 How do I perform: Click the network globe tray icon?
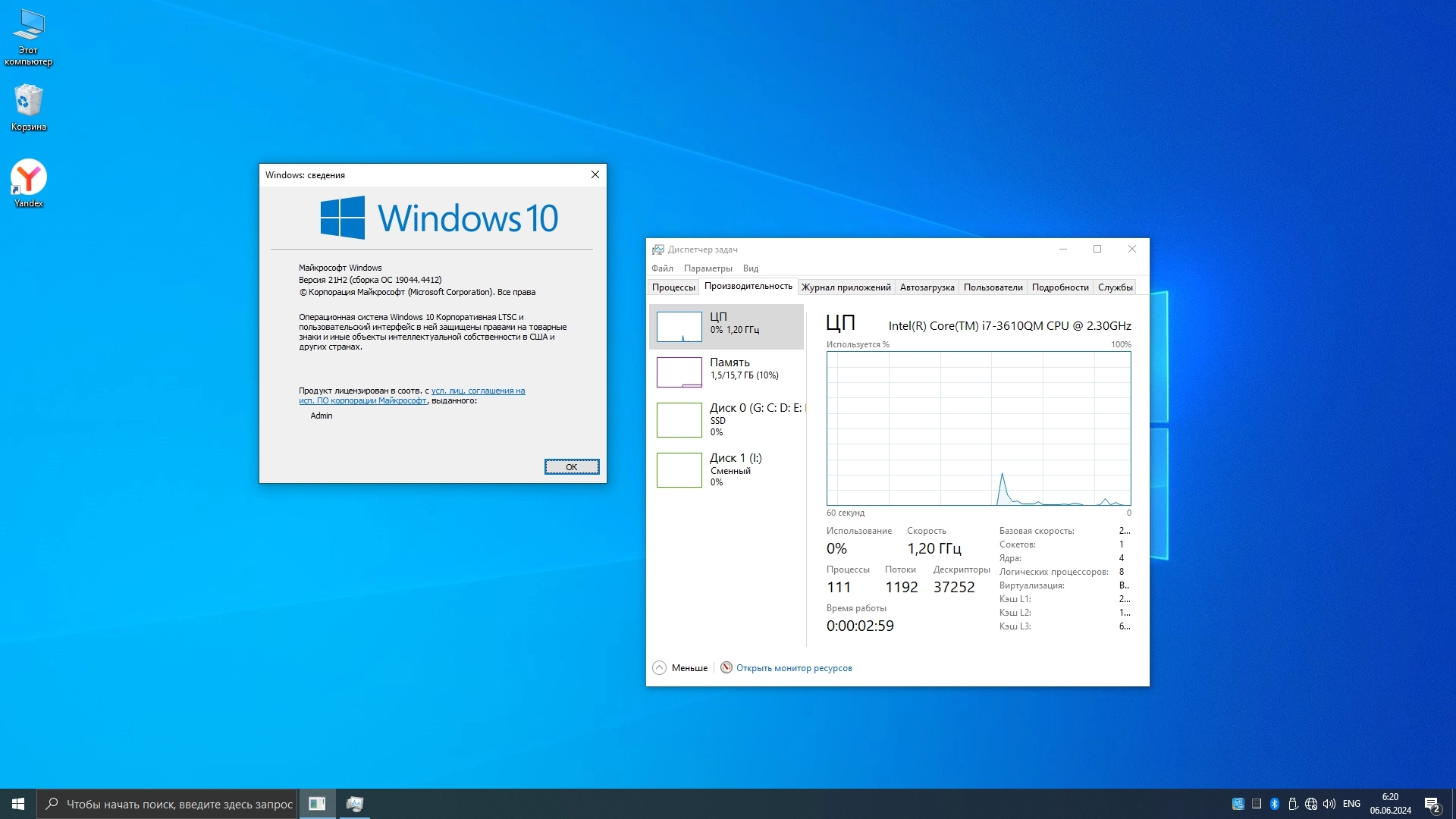(1311, 804)
